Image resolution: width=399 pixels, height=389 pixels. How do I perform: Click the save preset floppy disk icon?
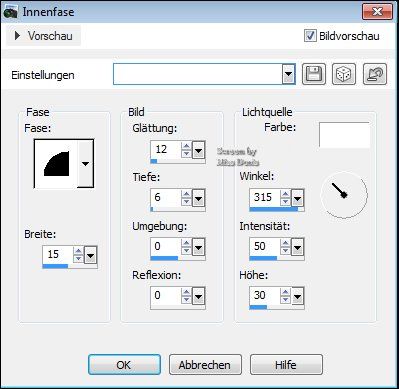tap(314, 74)
